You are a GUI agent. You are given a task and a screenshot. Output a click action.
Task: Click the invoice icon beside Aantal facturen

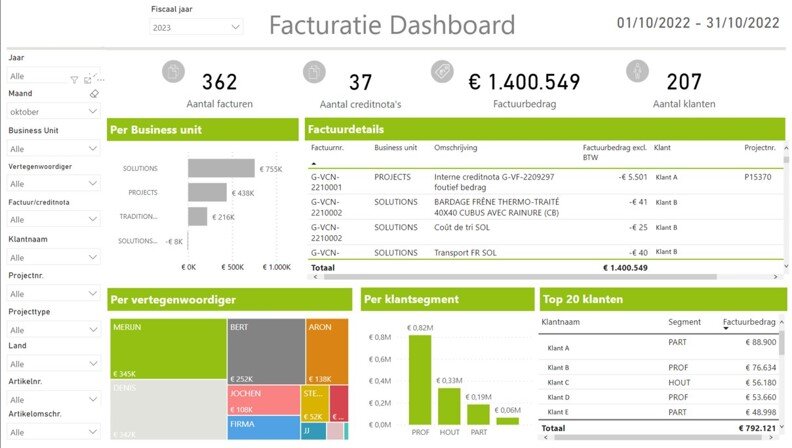[x=173, y=71]
